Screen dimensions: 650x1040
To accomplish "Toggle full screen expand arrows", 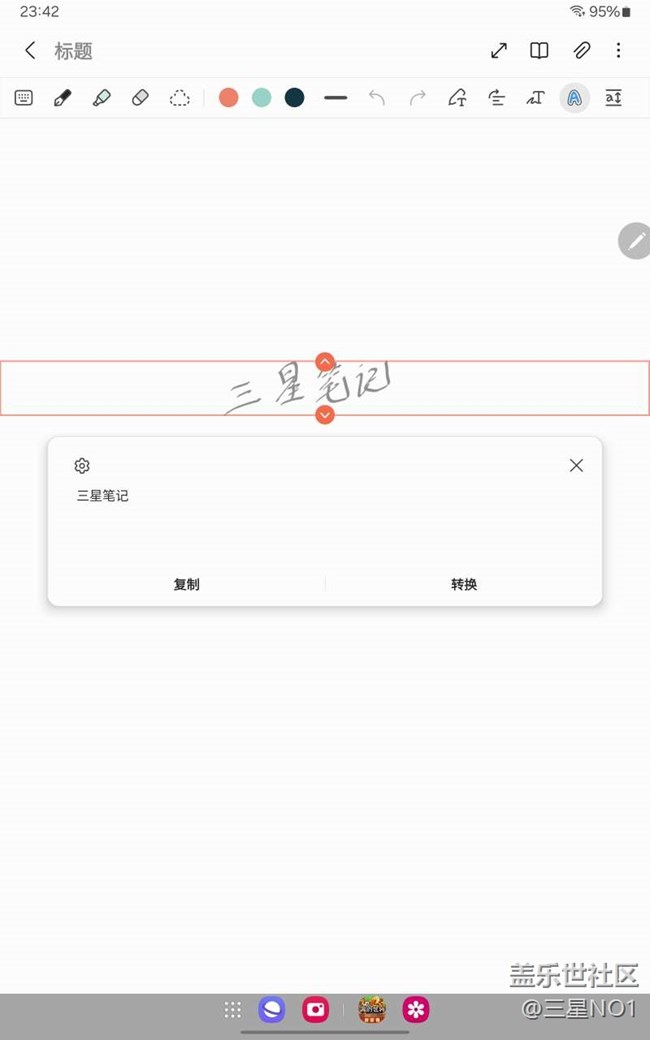I will click(x=499, y=51).
